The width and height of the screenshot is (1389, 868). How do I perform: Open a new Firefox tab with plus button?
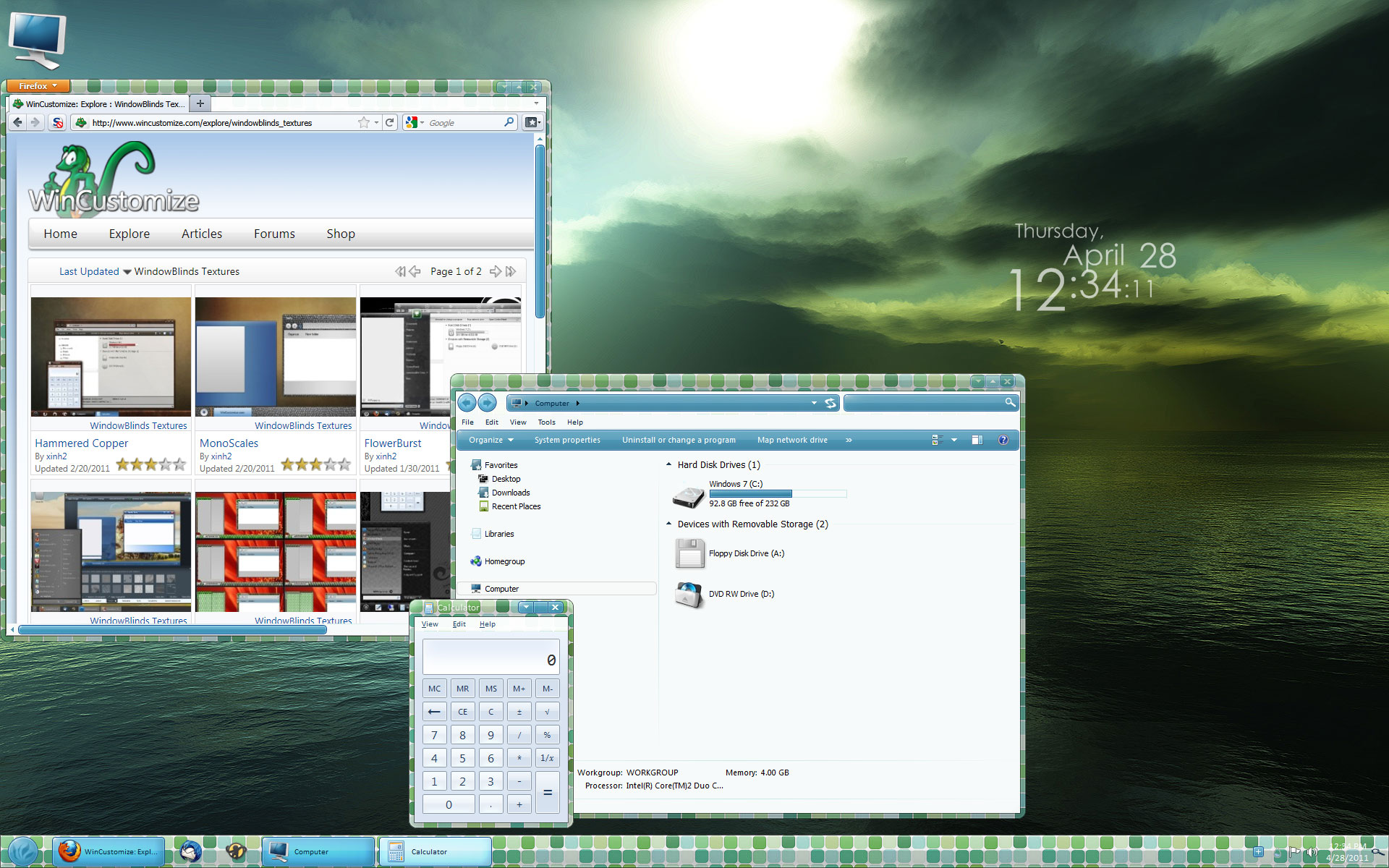coord(200,103)
